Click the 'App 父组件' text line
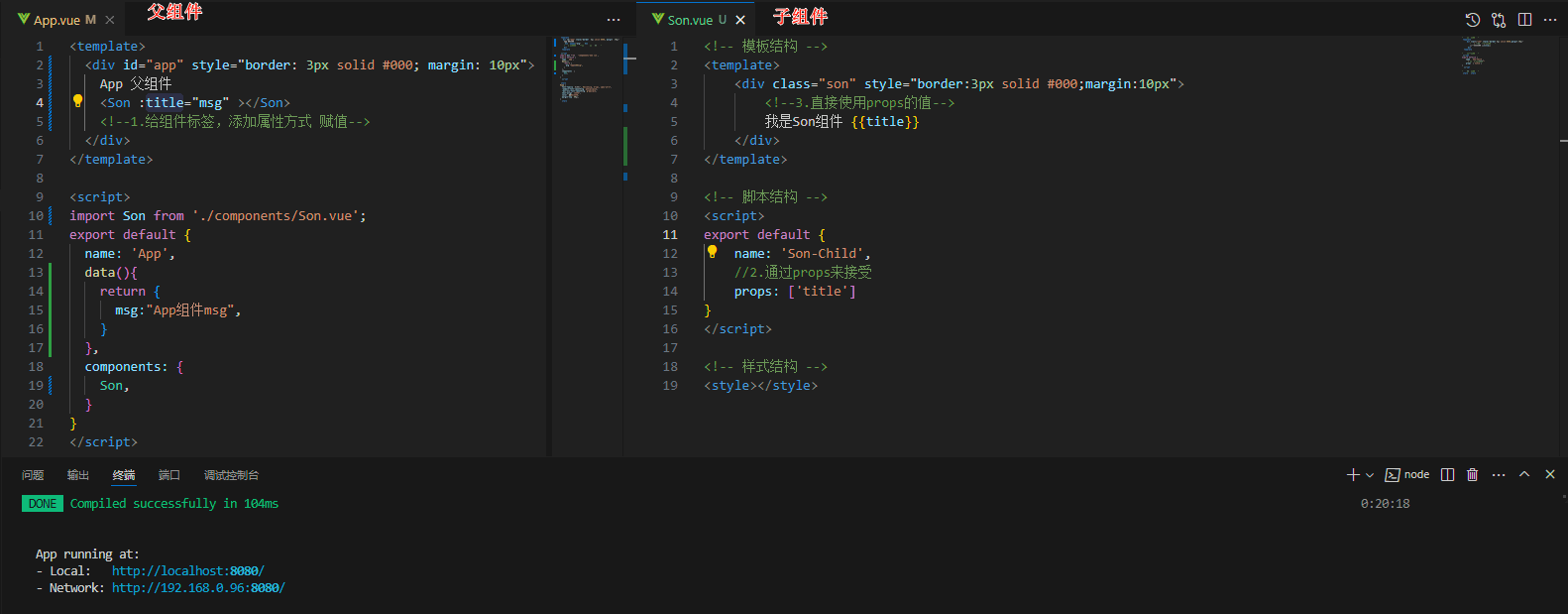Screen dimensions: 1568x614 tap(136, 83)
